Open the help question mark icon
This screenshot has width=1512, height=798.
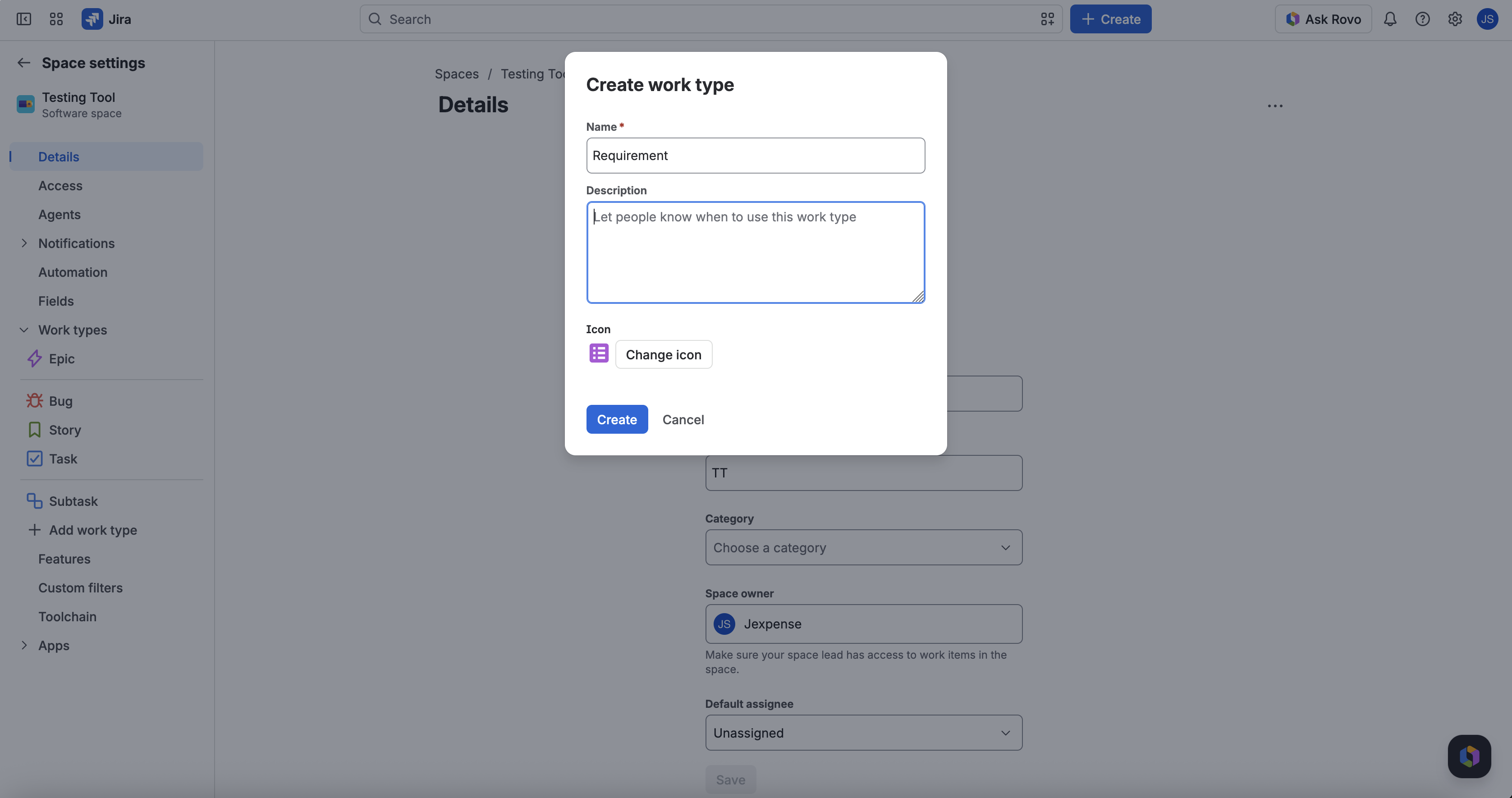(1422, 19)
